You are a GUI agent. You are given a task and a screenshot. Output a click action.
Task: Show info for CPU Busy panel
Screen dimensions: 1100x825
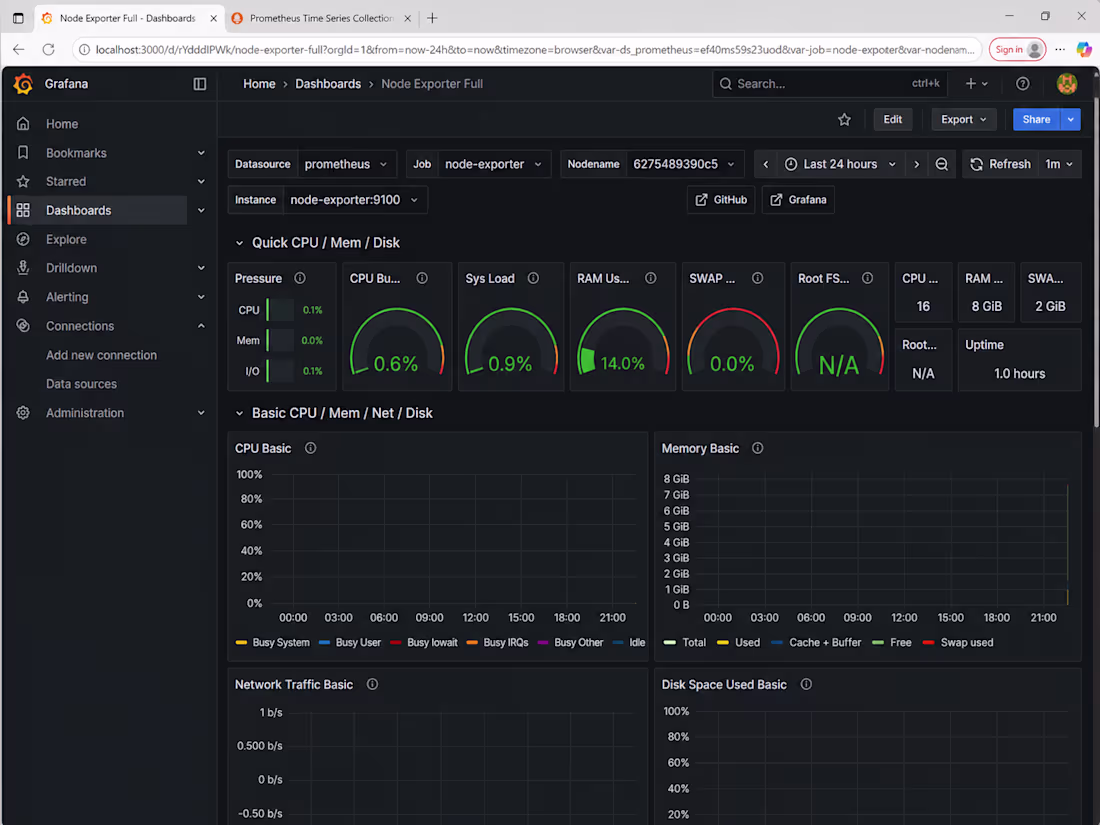point(422,279)
